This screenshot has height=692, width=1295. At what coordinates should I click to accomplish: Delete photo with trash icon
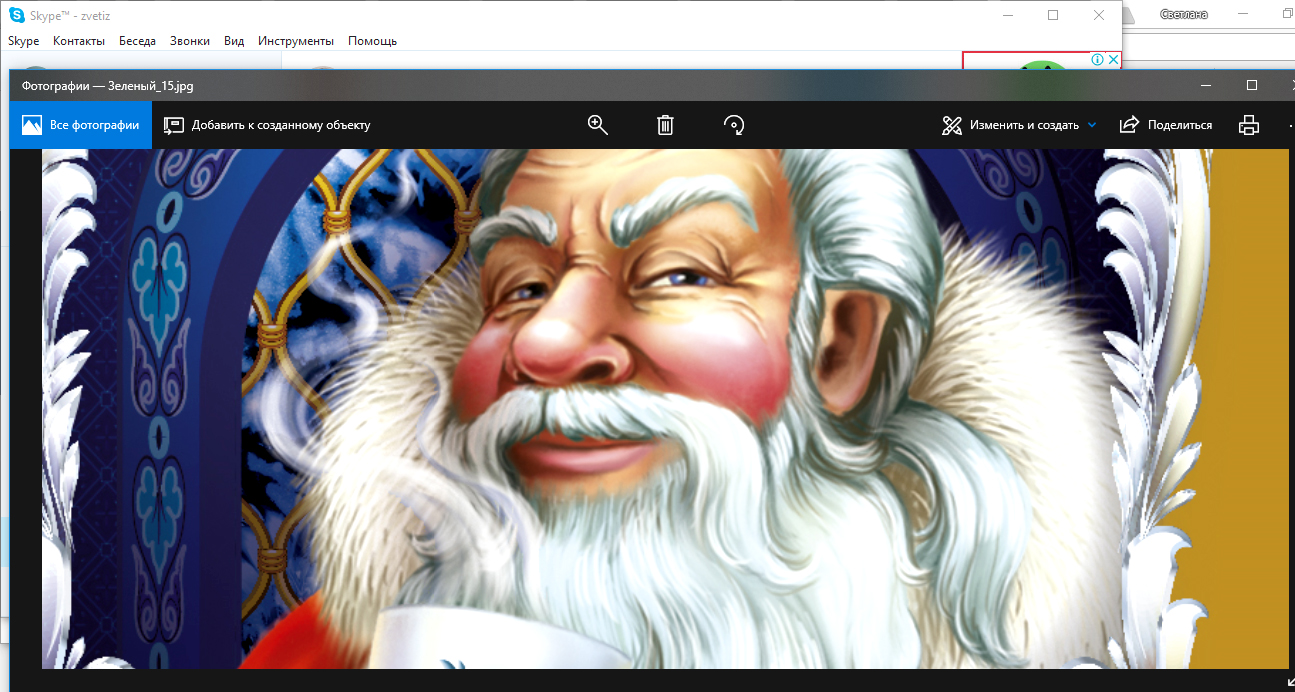point(665,125)
